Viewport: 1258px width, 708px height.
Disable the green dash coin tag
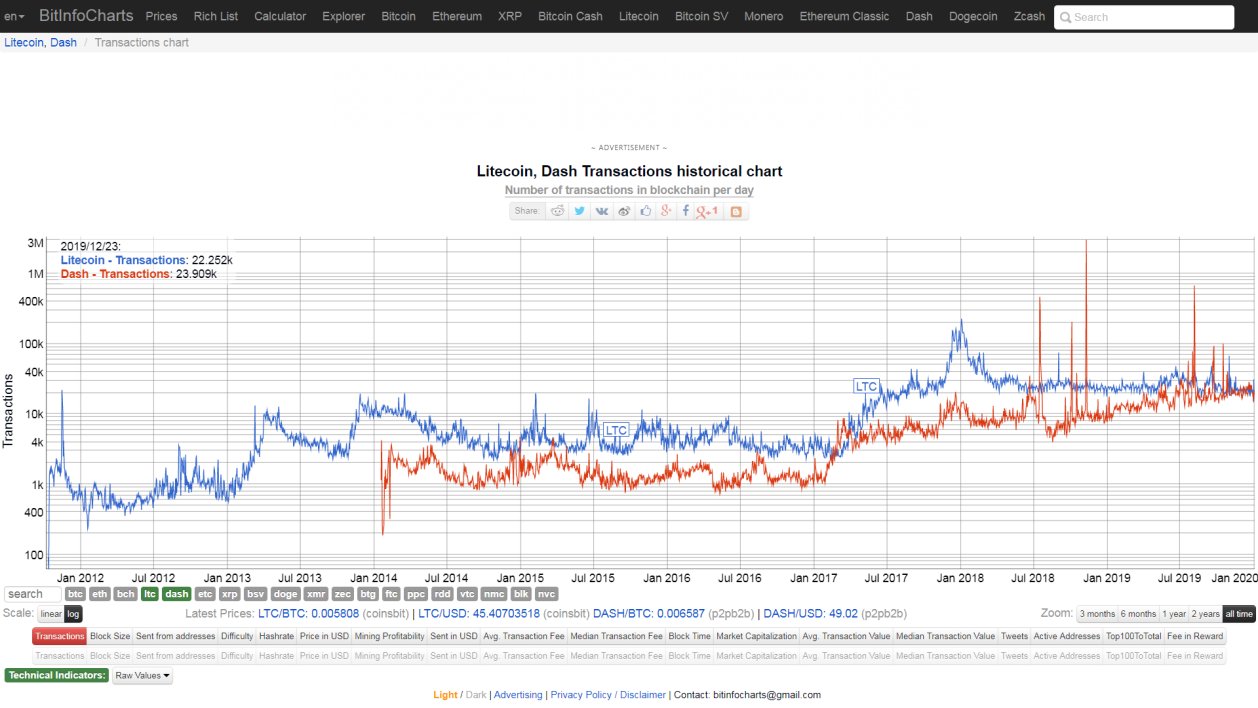(x=177, y=594)
